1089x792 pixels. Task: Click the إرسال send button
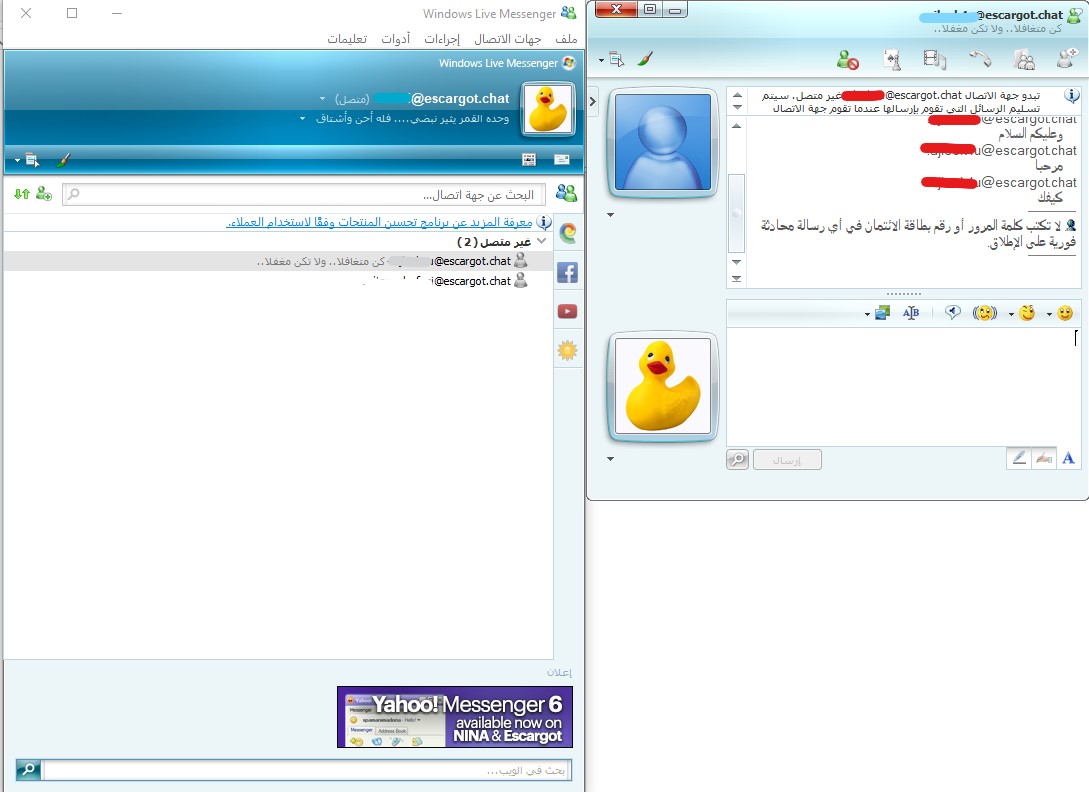click(787, 460)
